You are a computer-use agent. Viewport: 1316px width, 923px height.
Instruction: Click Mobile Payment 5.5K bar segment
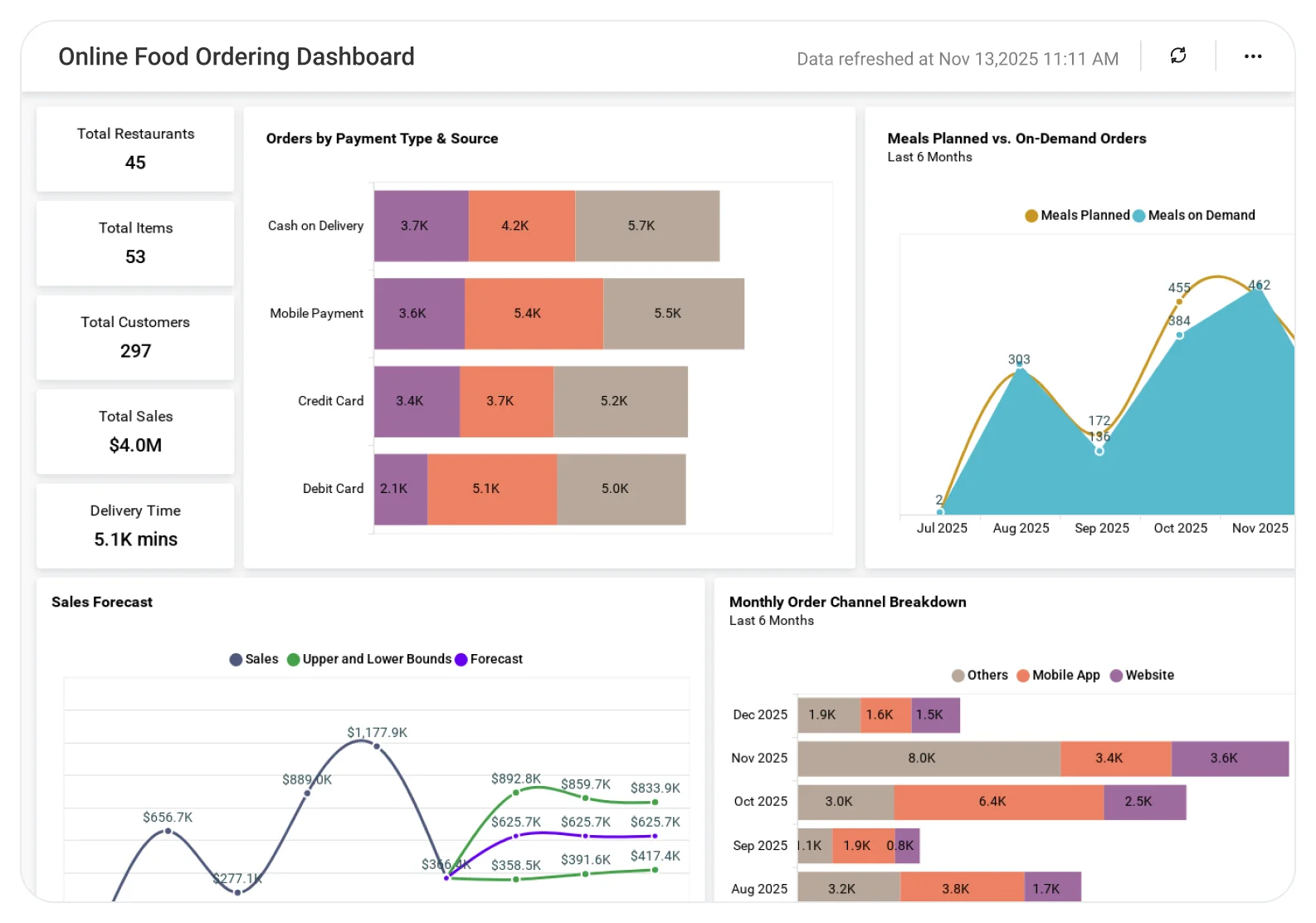point(674,314)
